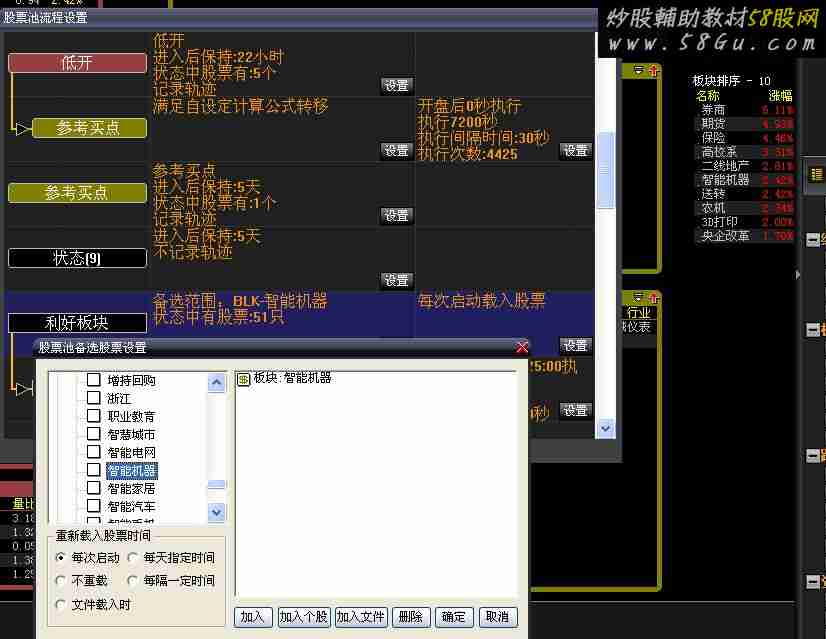
Task: Check the highlighted 智能机器 checkbox
Action: (x=93, y=470)
